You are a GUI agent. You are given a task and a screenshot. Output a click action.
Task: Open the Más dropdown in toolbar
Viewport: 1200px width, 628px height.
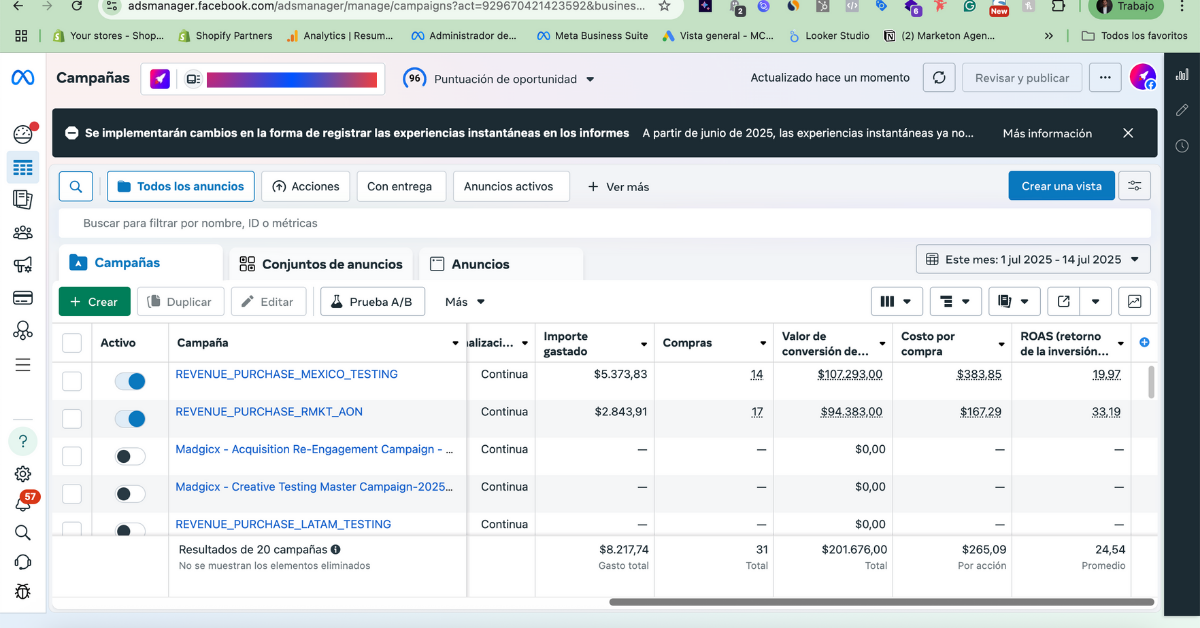point(465,301)
